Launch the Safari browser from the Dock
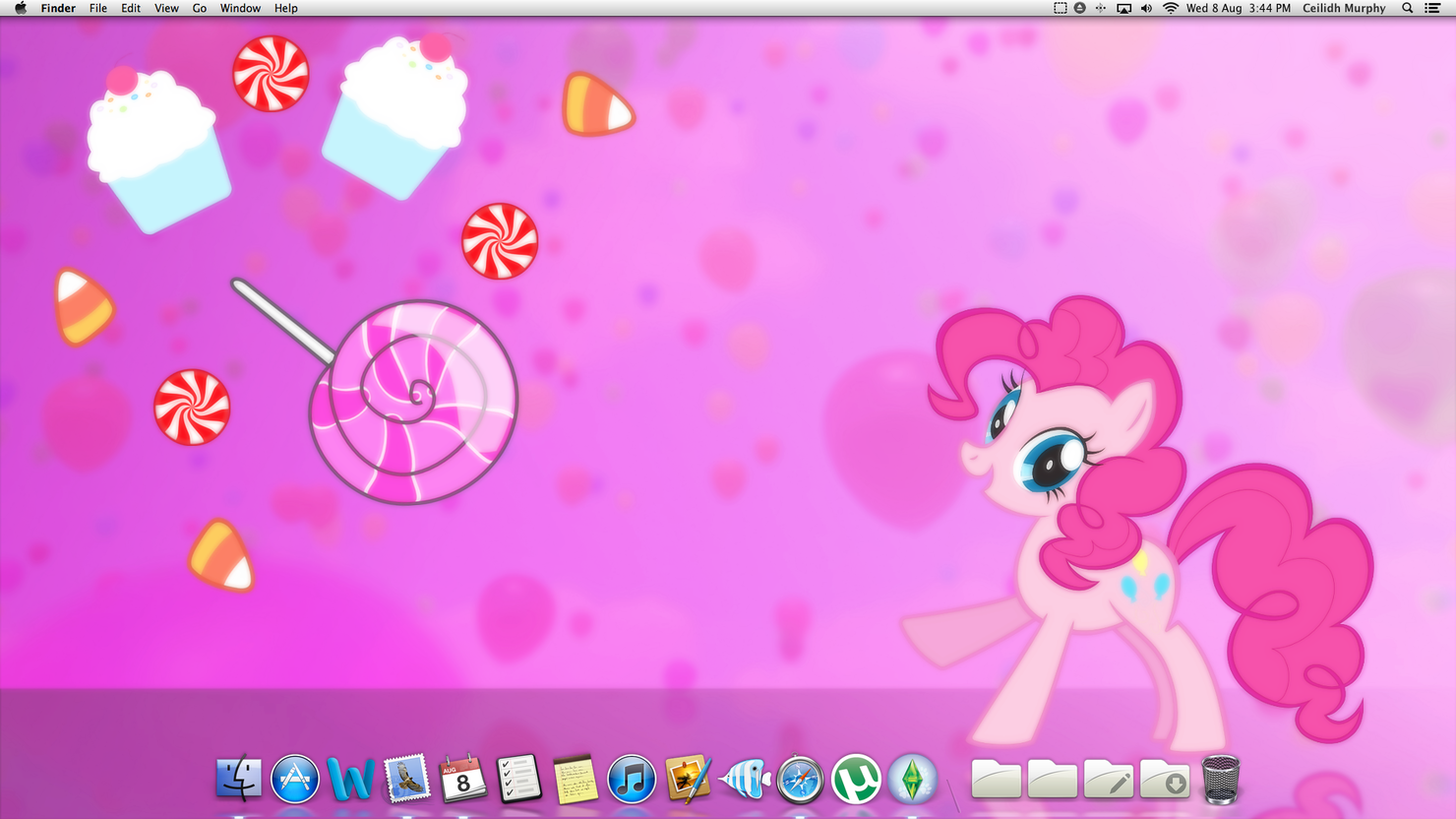Image resolution: width=1456 pixels, height=819 pixels. pyautogui.click(x=800, y=779)
